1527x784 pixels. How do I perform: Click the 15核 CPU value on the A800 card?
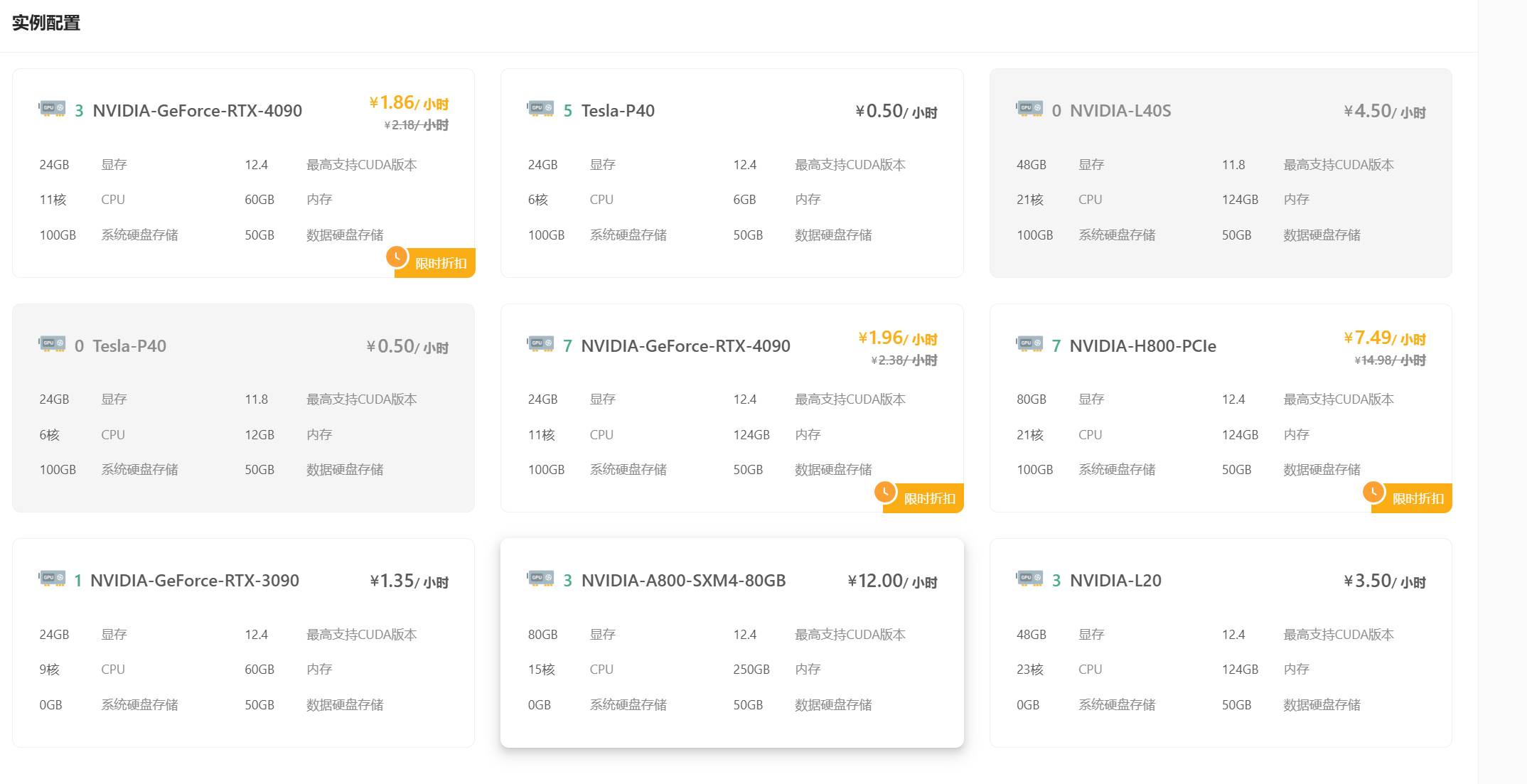(541, 670)
